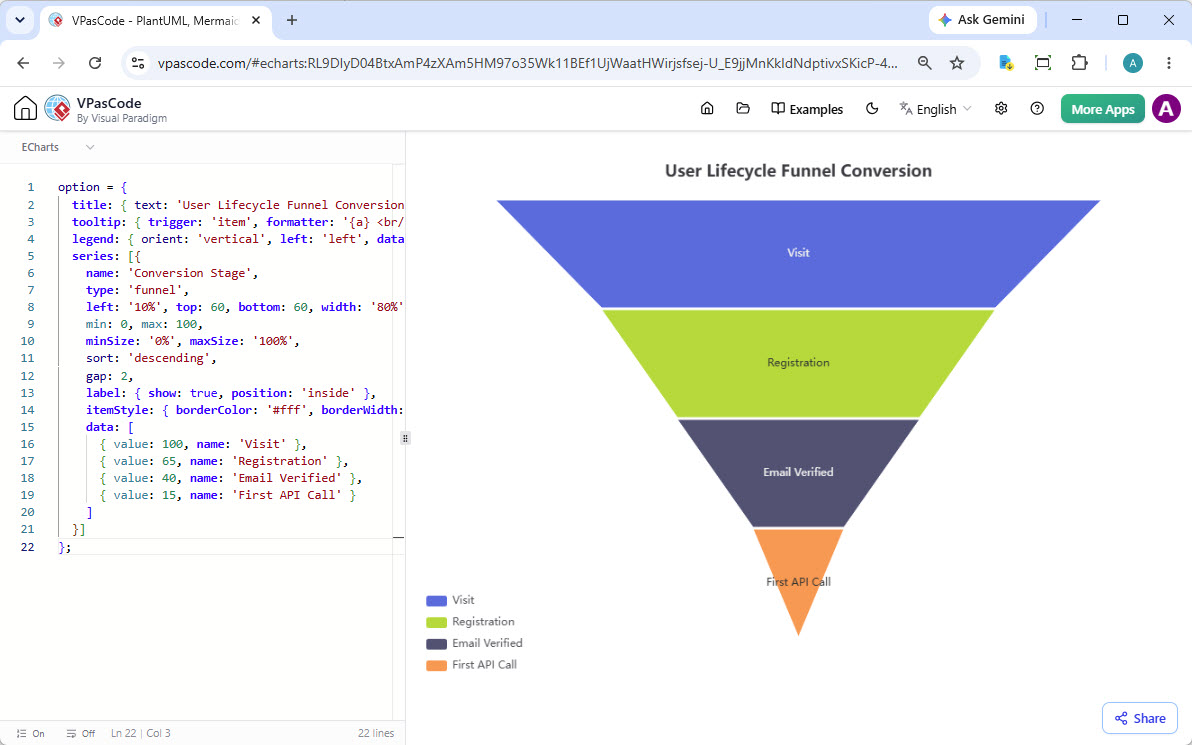Click code line 6 name: 'Conversion Stage'

click(172, 273)
